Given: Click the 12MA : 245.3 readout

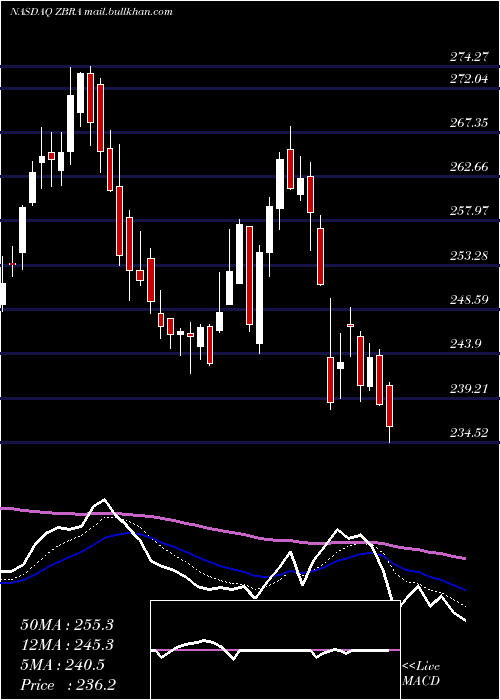Looking at the screenshot, I should [x=67, y=645].
